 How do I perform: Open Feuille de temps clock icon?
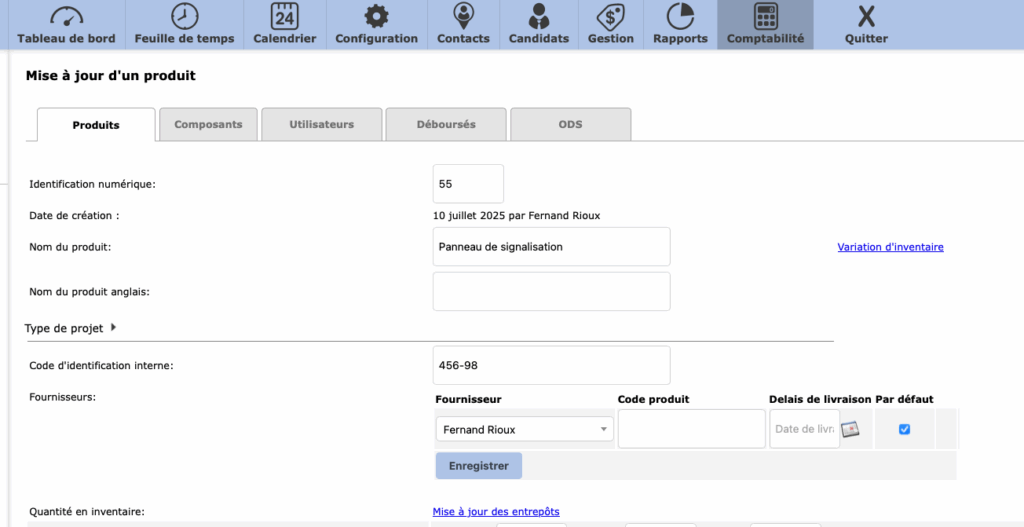click(184, 17)
